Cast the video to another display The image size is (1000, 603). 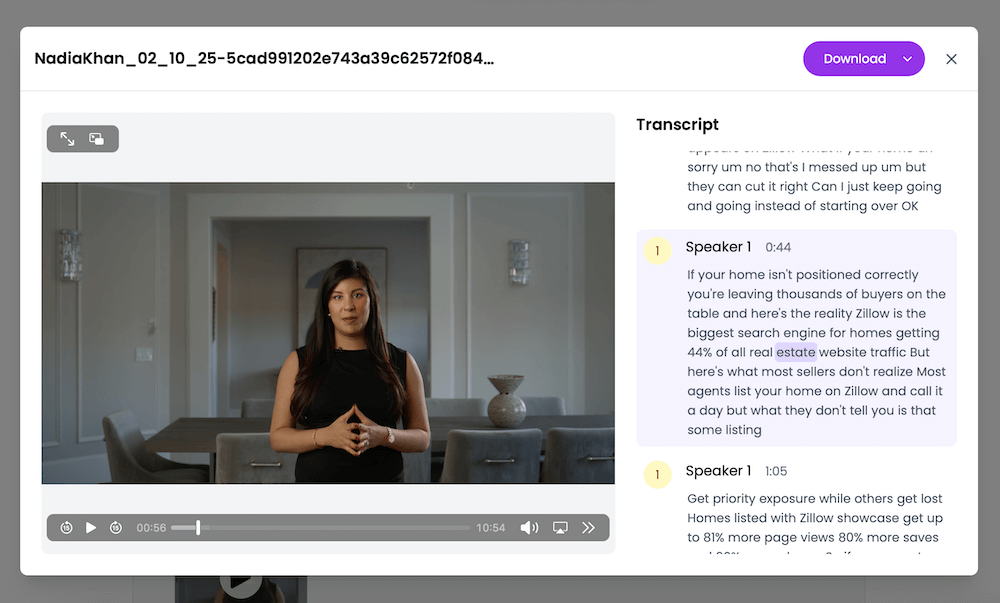click(560, 527)
